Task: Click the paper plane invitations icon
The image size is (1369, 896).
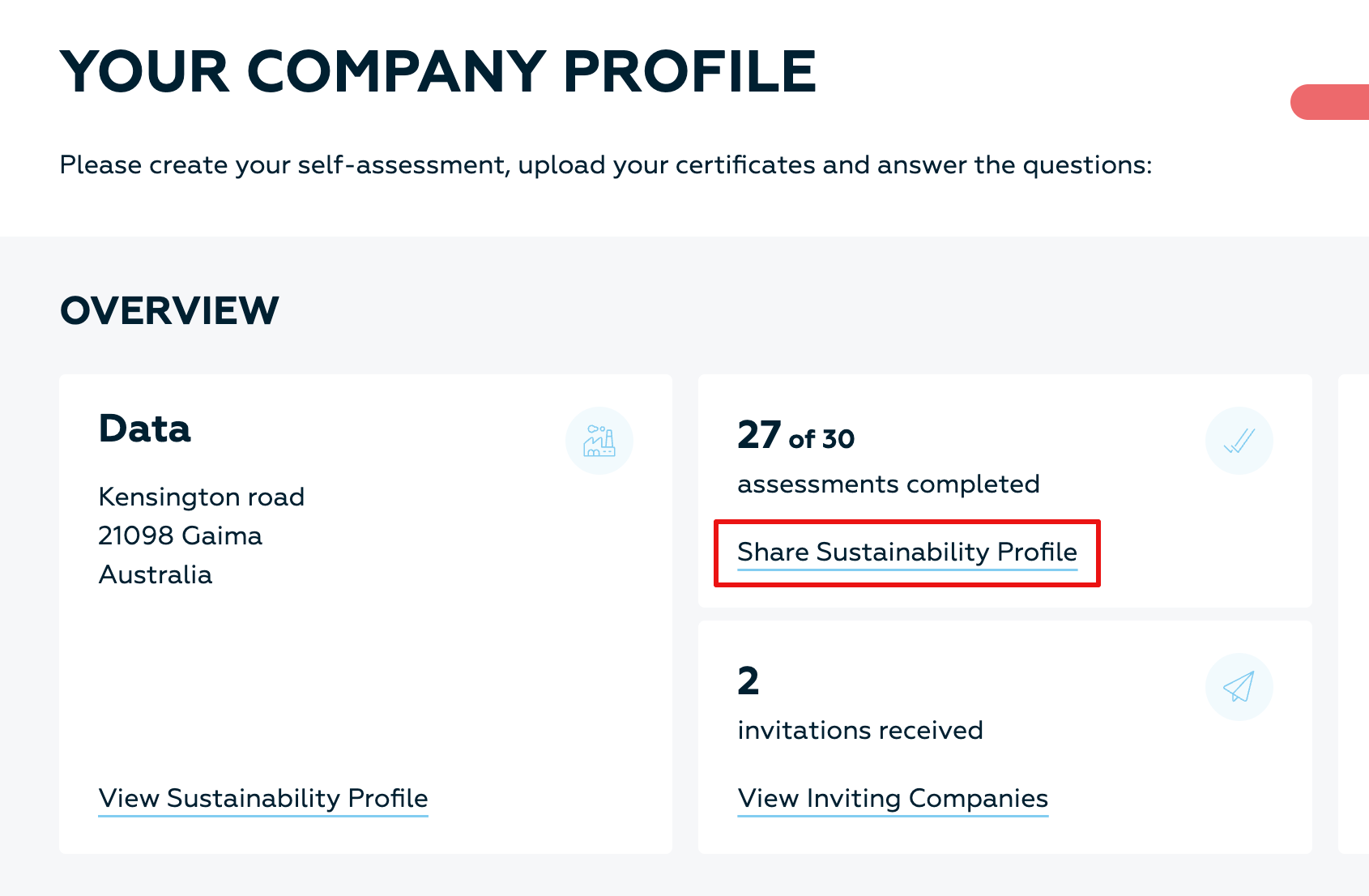Action: point(1239,687)
